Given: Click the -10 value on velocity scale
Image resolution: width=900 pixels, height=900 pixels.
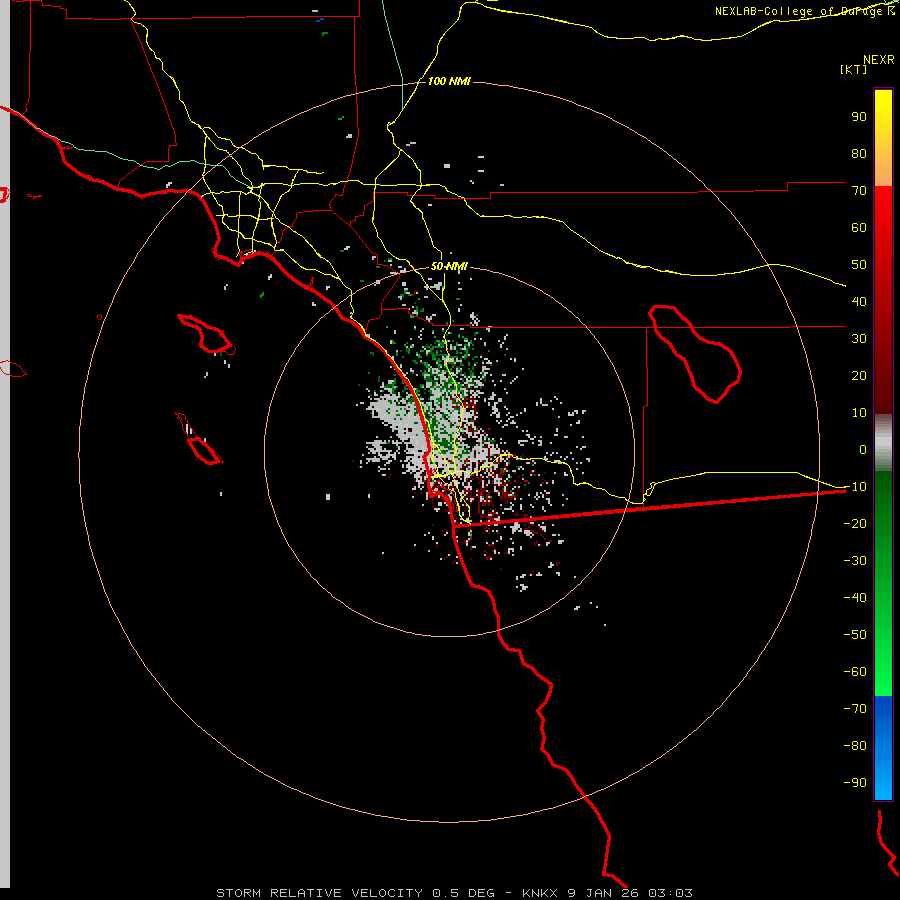Looking at the screenshot, I should click(x=855, y=487).
